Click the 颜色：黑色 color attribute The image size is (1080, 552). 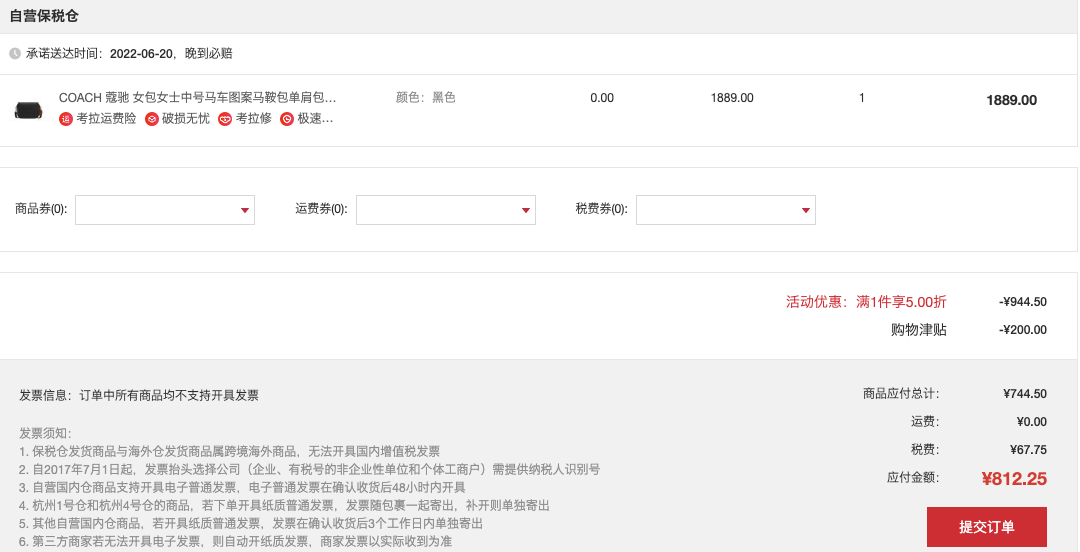(x=426, y=97)
